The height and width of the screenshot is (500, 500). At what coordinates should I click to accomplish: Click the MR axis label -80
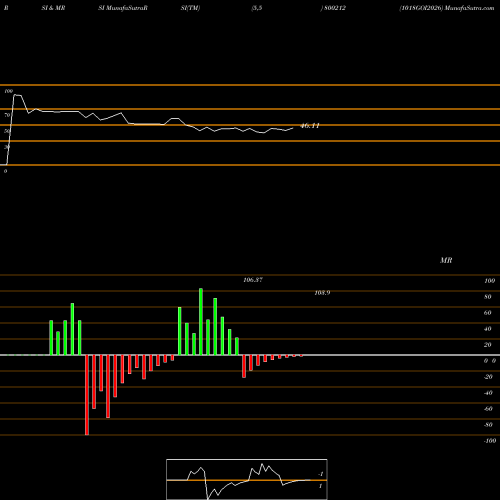click(x=488, y=425)
